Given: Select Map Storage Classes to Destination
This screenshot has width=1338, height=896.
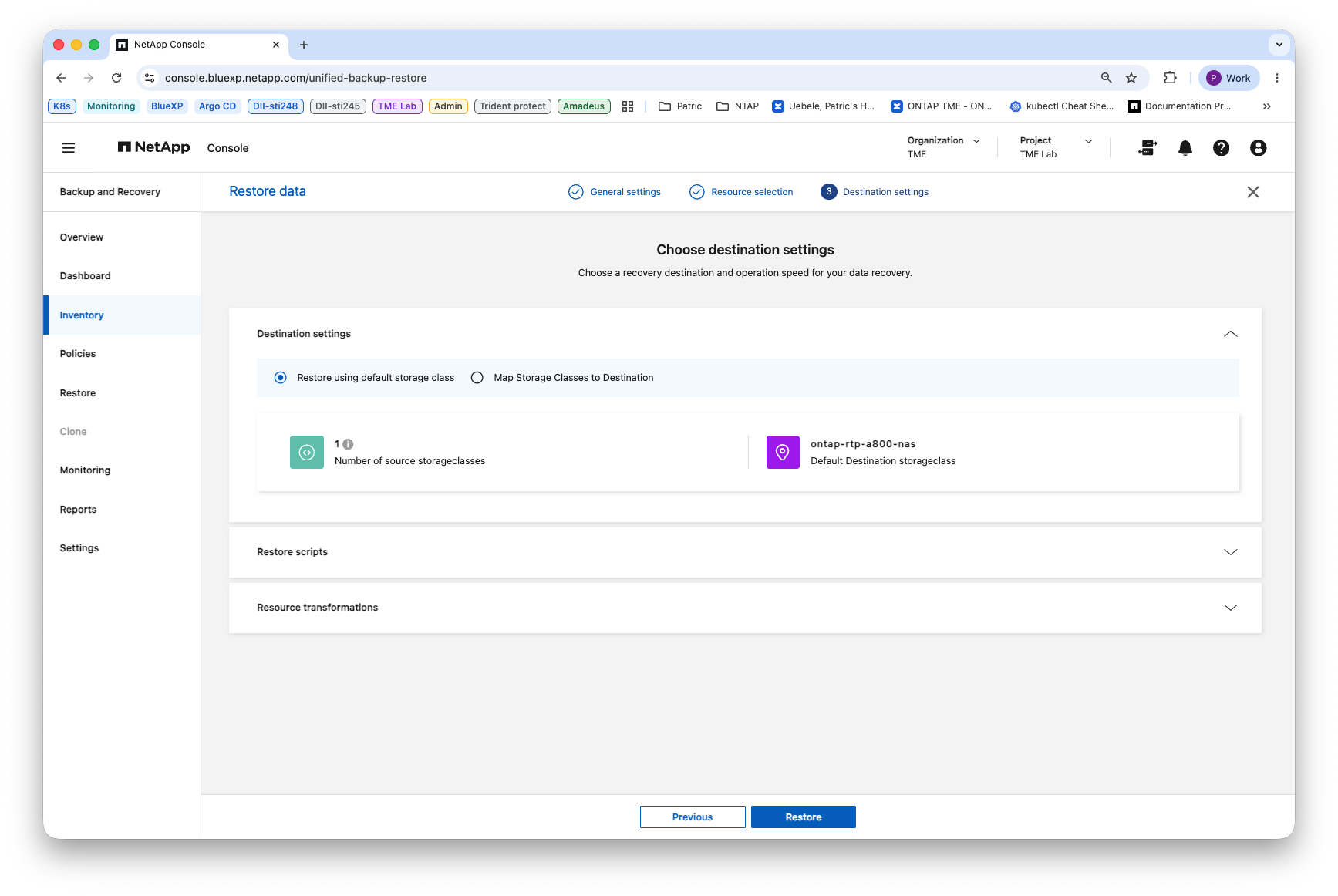Looking at the screenshot, I should pos(477,378).
